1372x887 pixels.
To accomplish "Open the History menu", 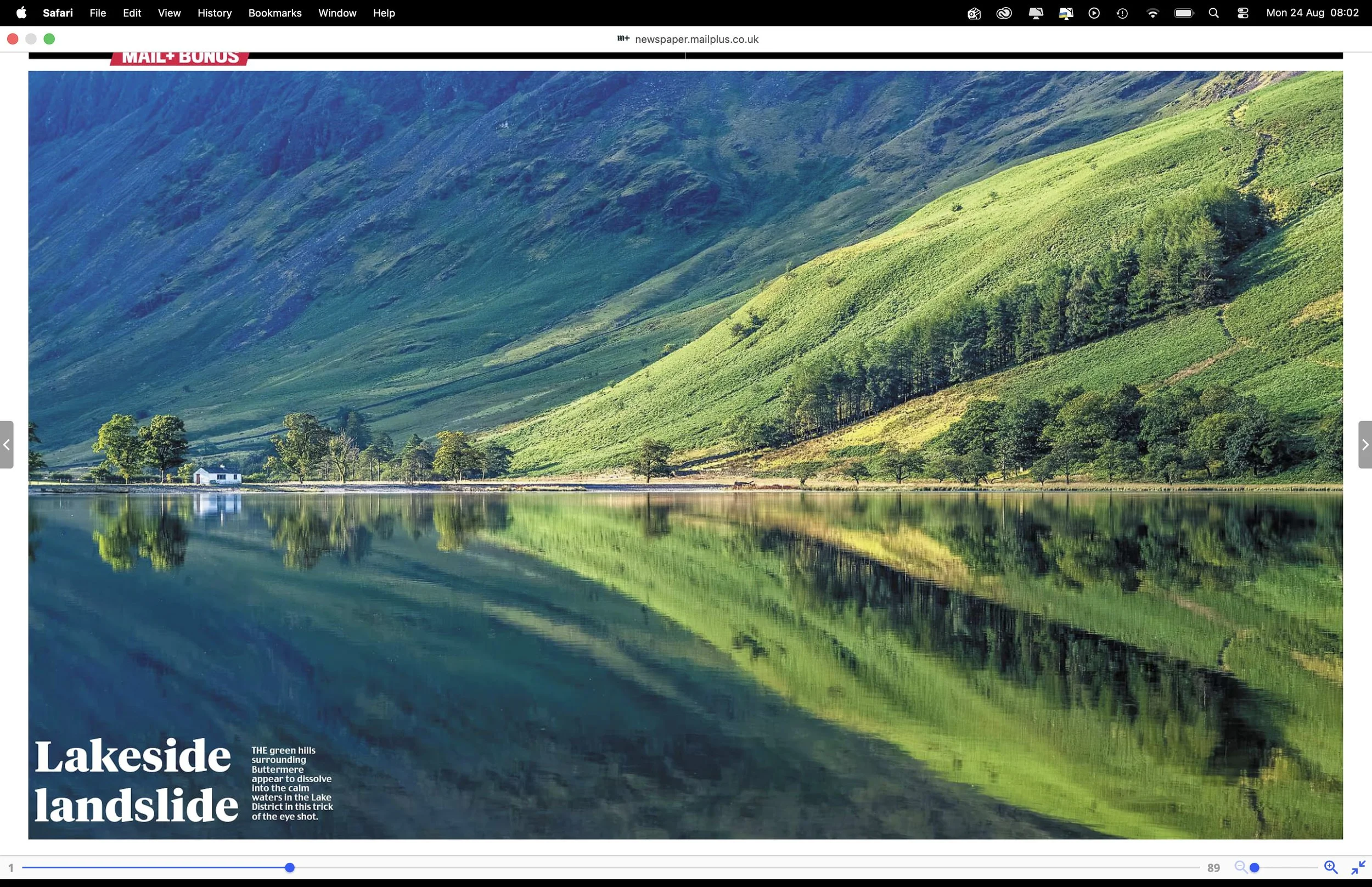I will tap(214, 13).
